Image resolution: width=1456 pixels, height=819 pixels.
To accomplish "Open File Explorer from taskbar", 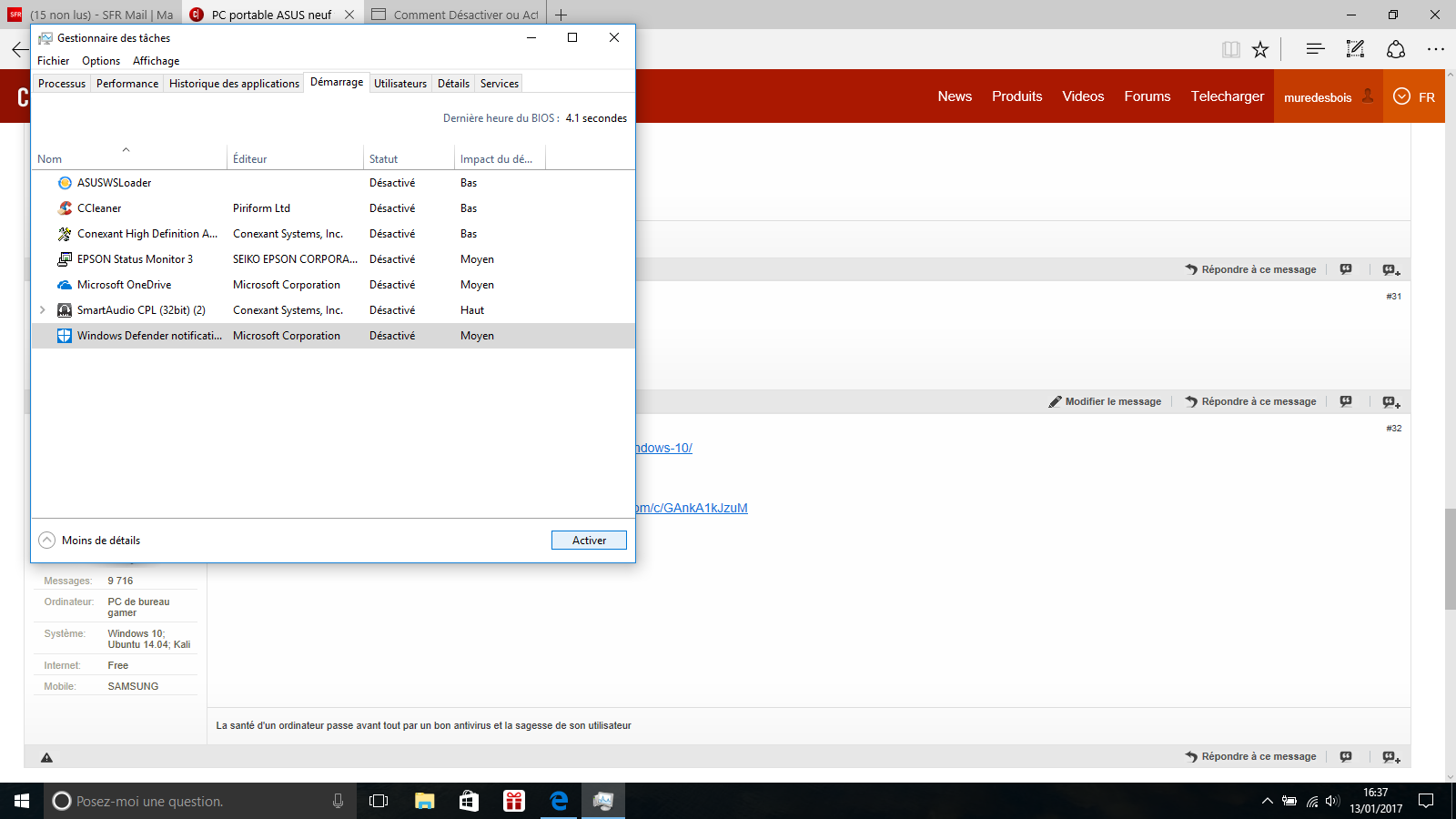I will pos(424,801).
